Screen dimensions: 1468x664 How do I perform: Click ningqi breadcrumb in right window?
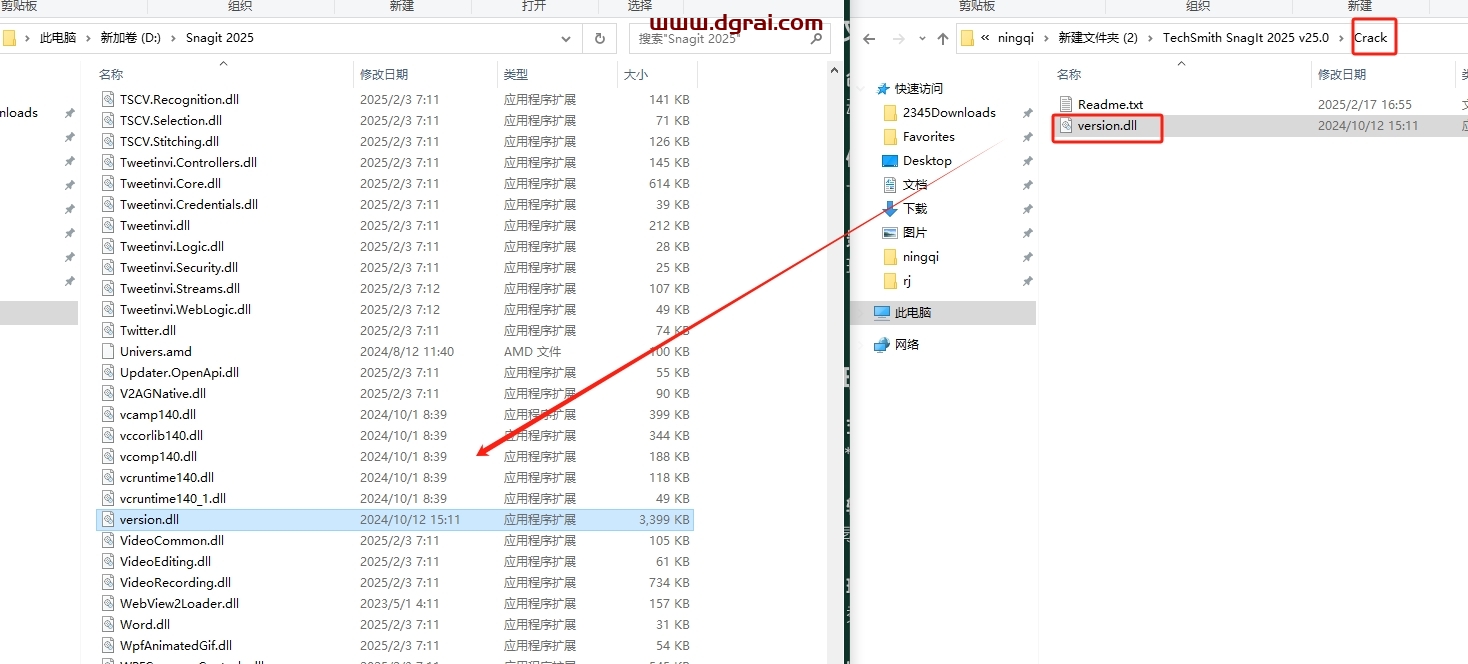tap(1018, 38)
